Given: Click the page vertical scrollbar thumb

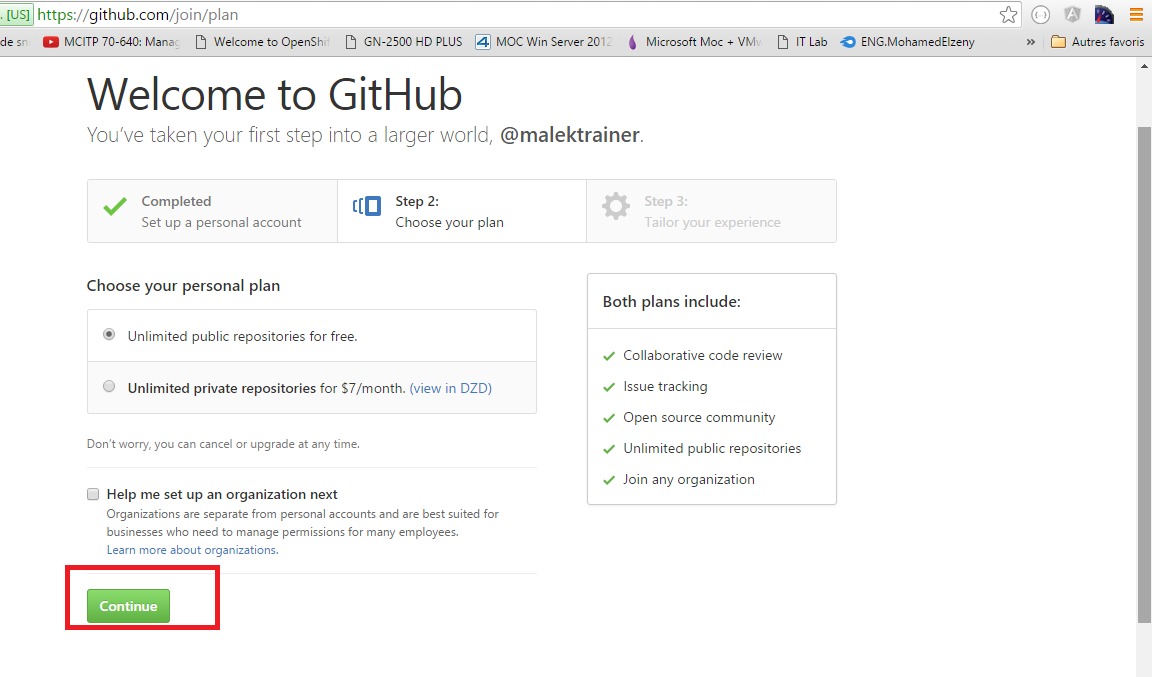Looking at the screenshot, I should (1144, 375).
